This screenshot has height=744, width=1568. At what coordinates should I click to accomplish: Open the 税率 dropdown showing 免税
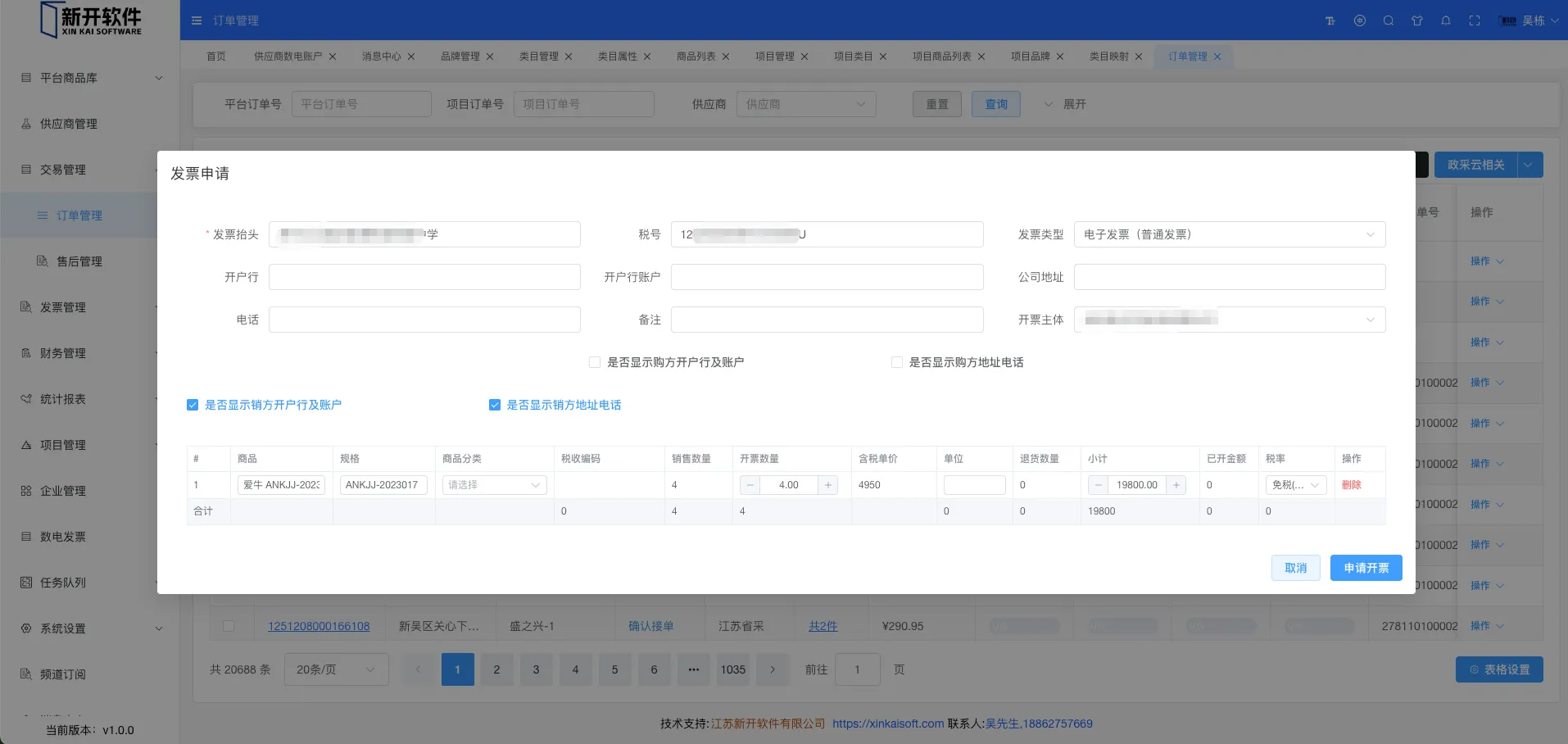tap(1295, 485)
